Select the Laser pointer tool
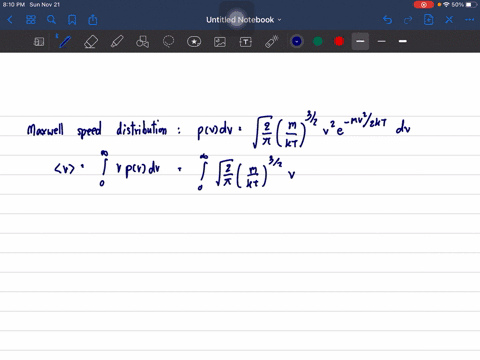Image resolution: width=480 pixels, height=360 pixels. point(272,42)
